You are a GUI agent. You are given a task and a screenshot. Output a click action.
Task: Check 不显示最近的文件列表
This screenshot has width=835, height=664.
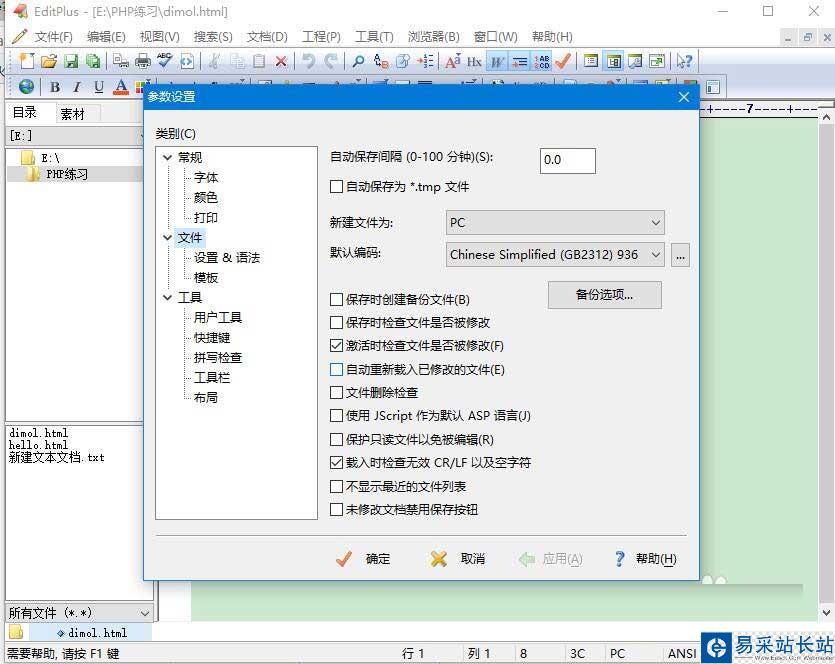(336, 486)
